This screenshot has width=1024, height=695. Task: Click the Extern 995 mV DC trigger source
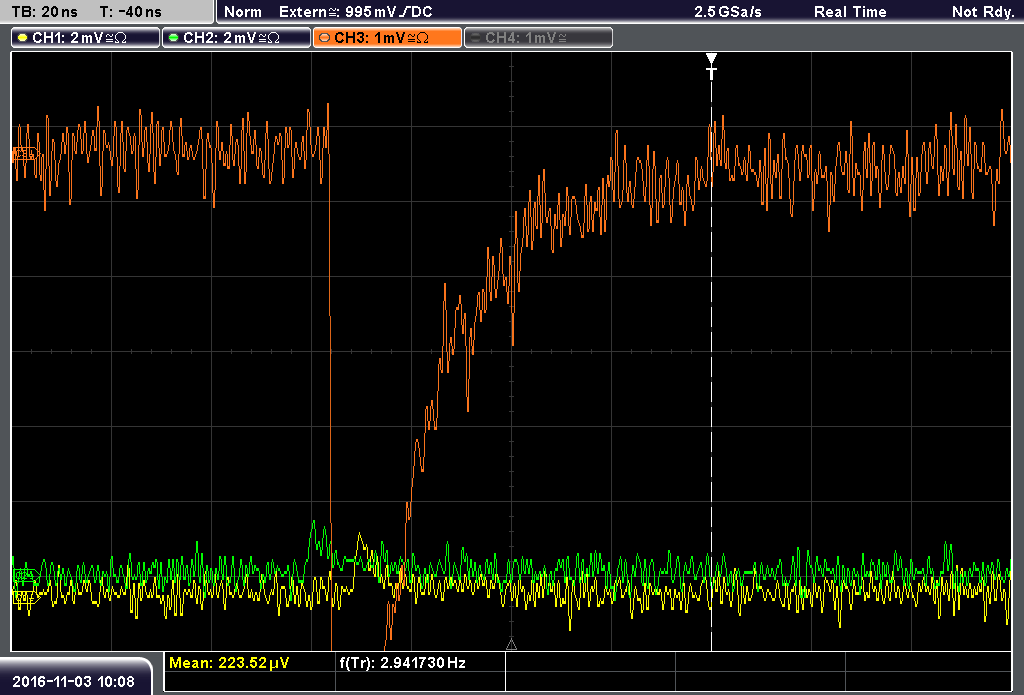355,12
